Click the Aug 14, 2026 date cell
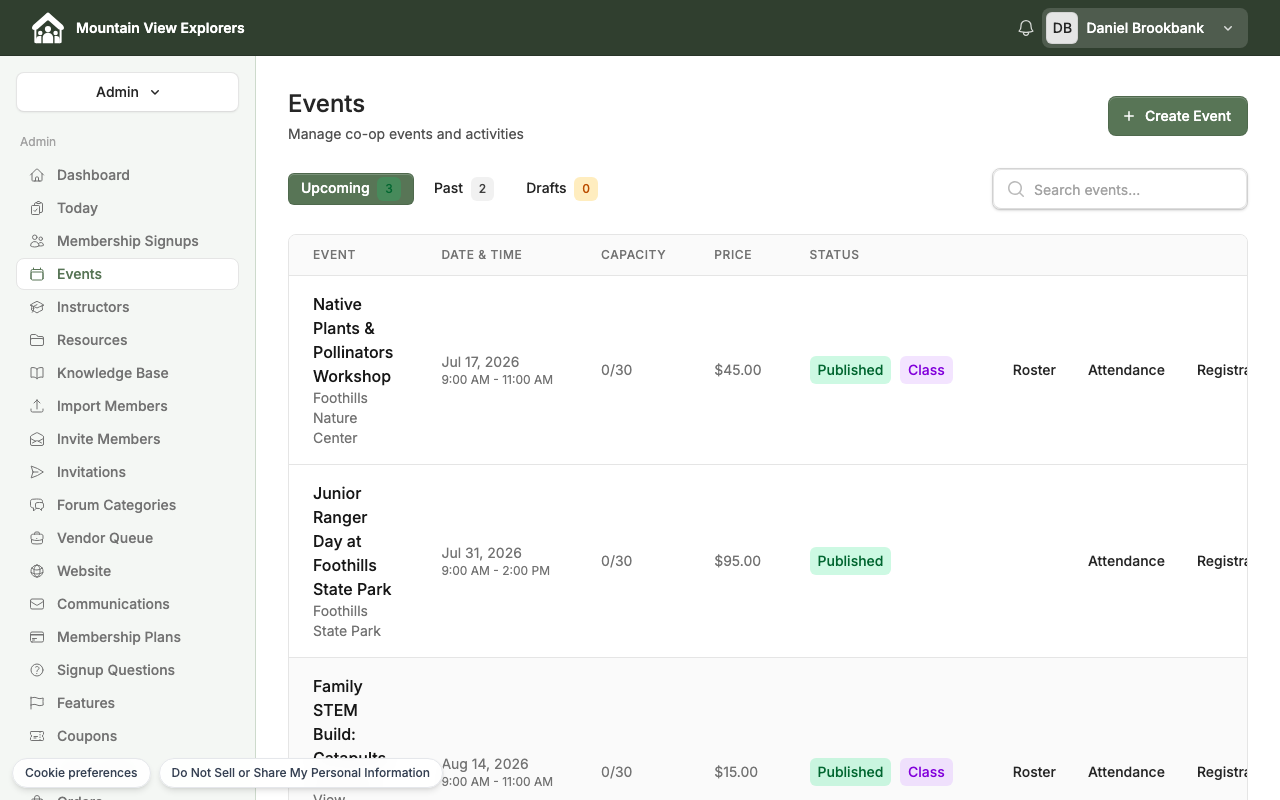 click(485, 764)
